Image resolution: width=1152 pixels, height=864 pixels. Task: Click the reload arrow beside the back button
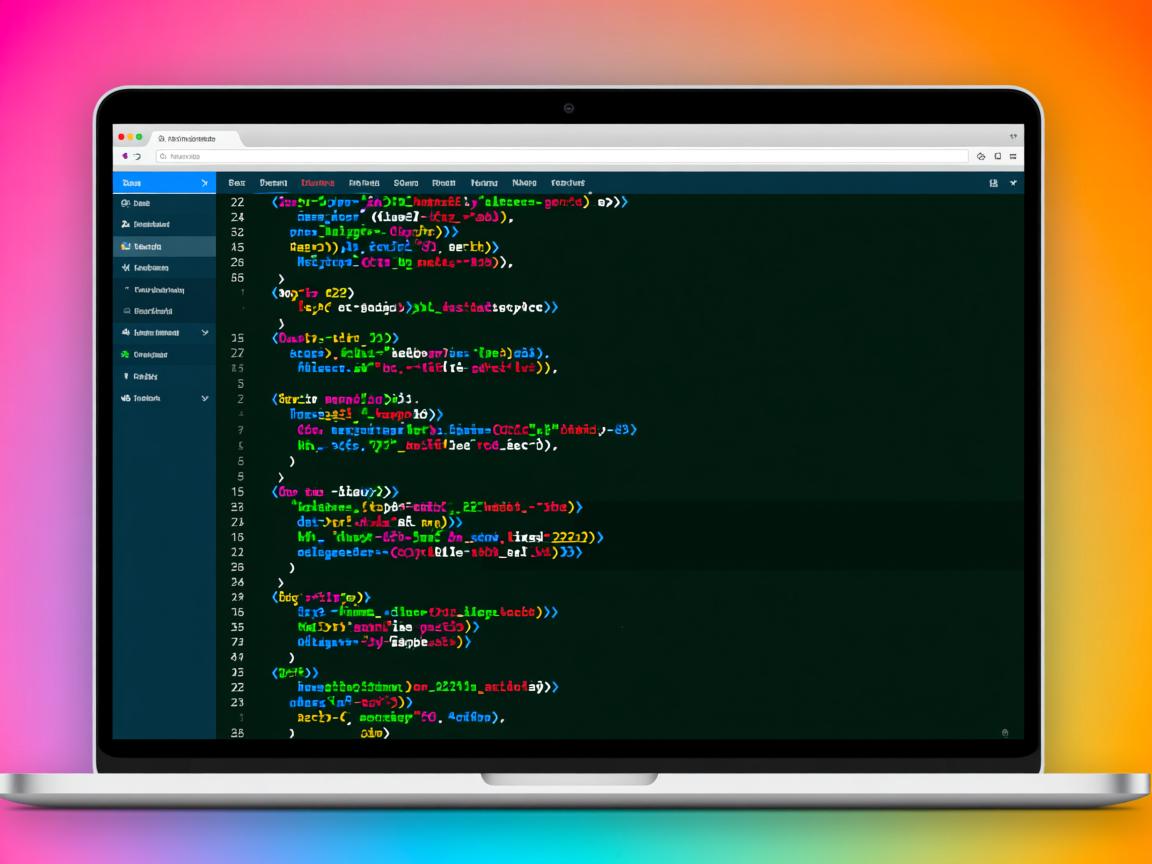point(137,156)
